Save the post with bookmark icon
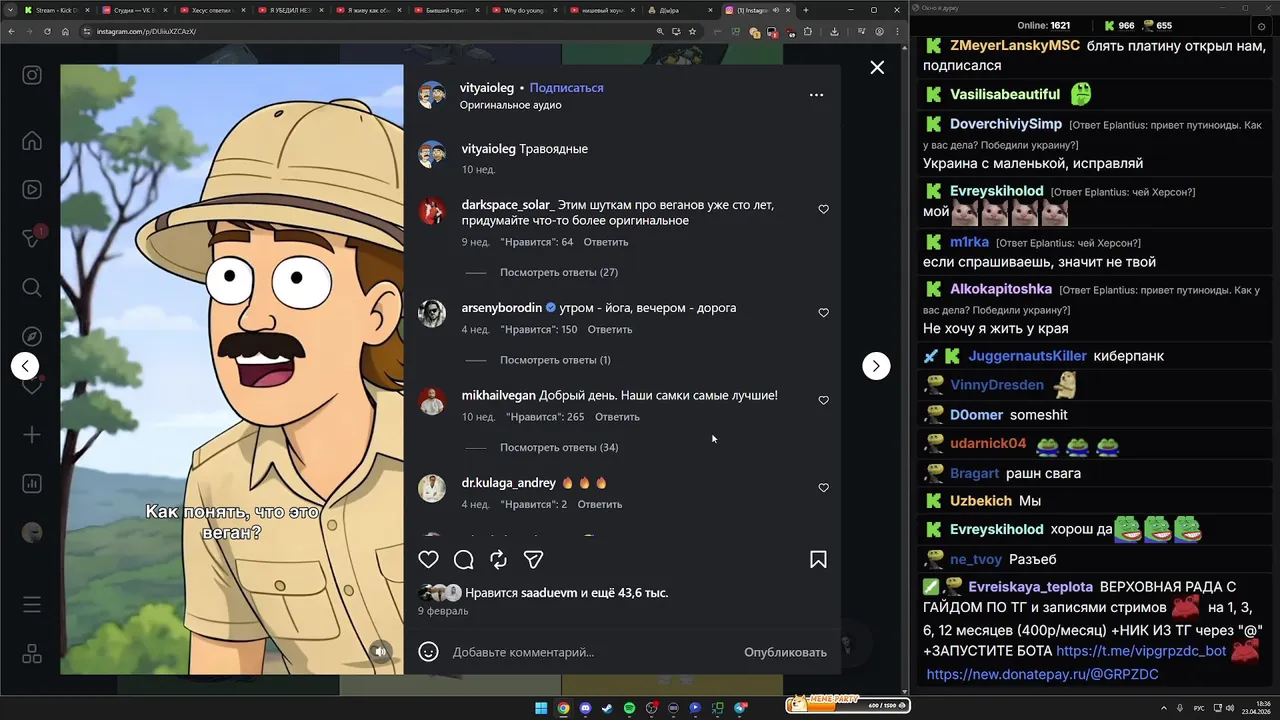 [818, 560]
